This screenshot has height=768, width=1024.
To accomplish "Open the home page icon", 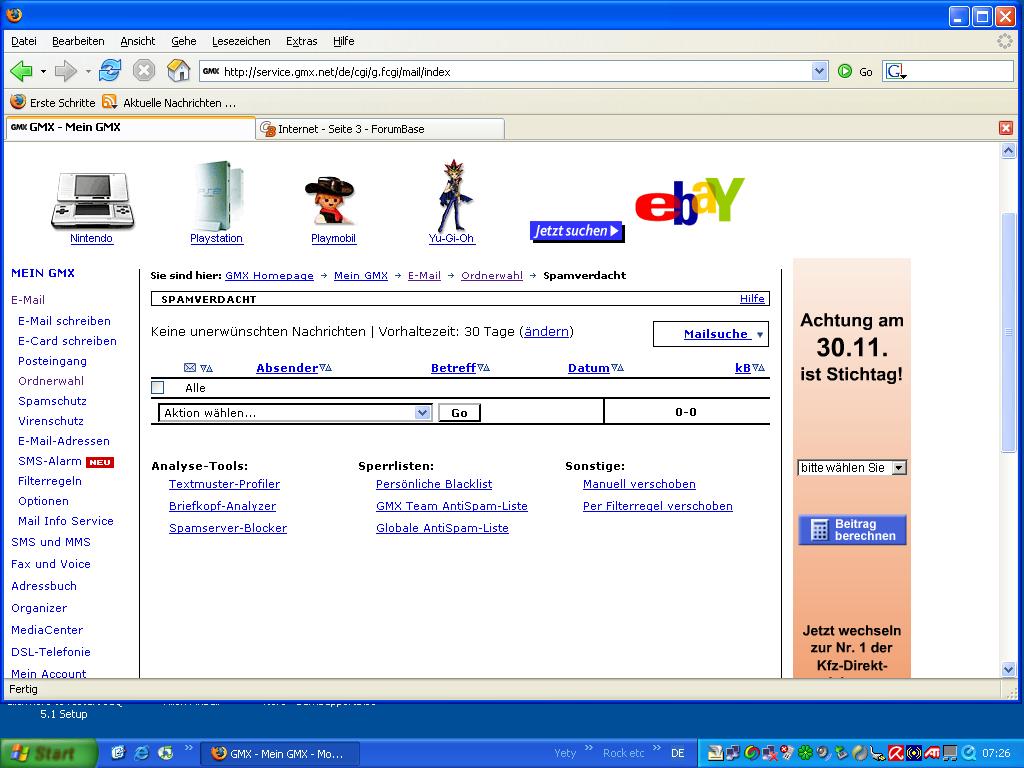I will click(178, 71).
